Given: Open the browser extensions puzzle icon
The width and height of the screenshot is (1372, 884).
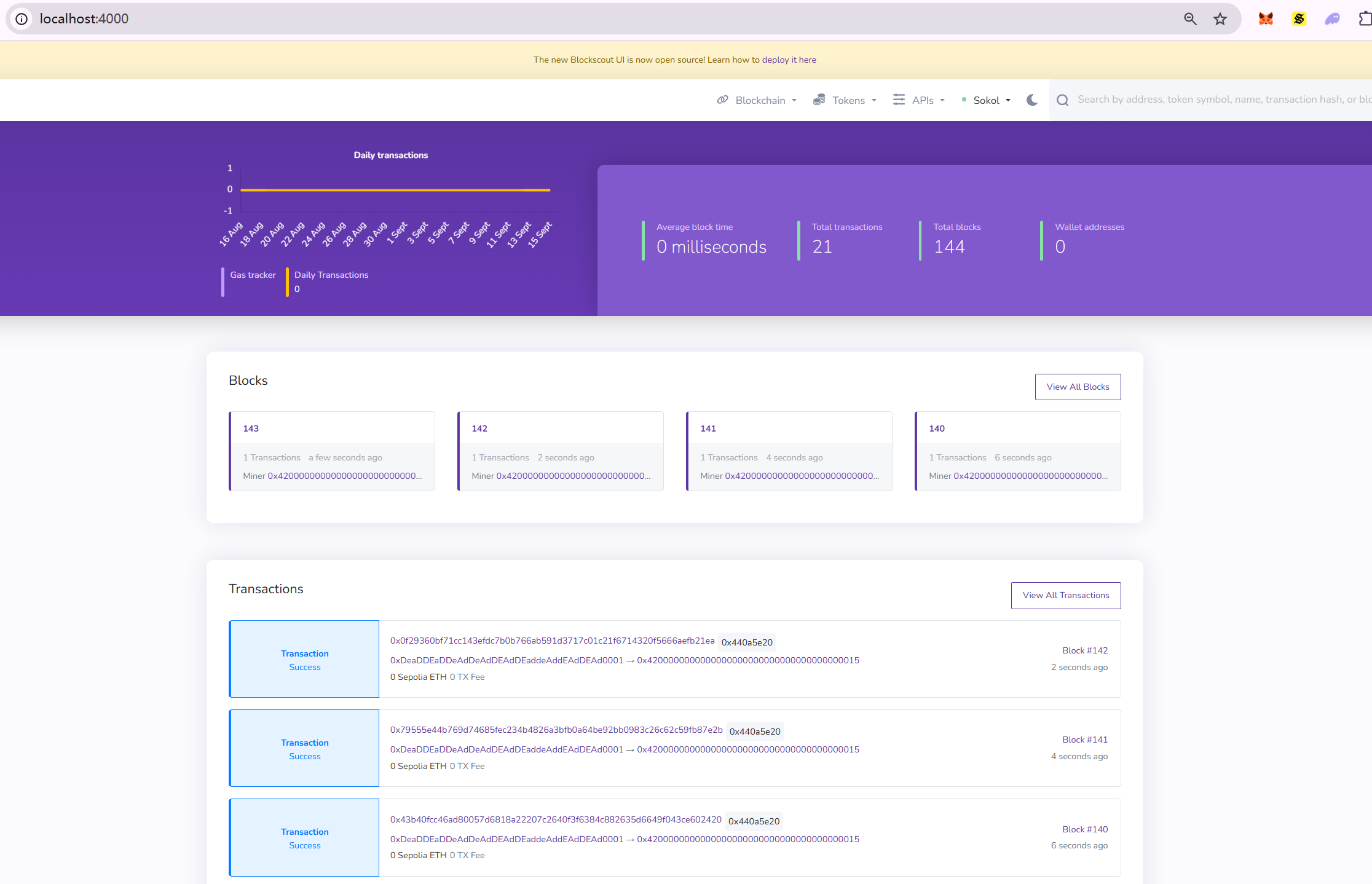Looking at the screenshot, I should (1365, 19).
